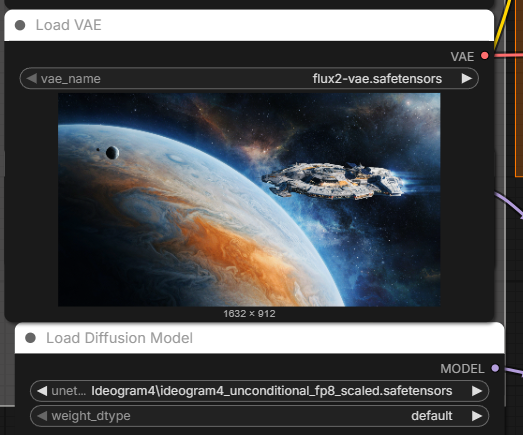Open the unet_name ideogram4 model dropdown

[x=259, y=391]
